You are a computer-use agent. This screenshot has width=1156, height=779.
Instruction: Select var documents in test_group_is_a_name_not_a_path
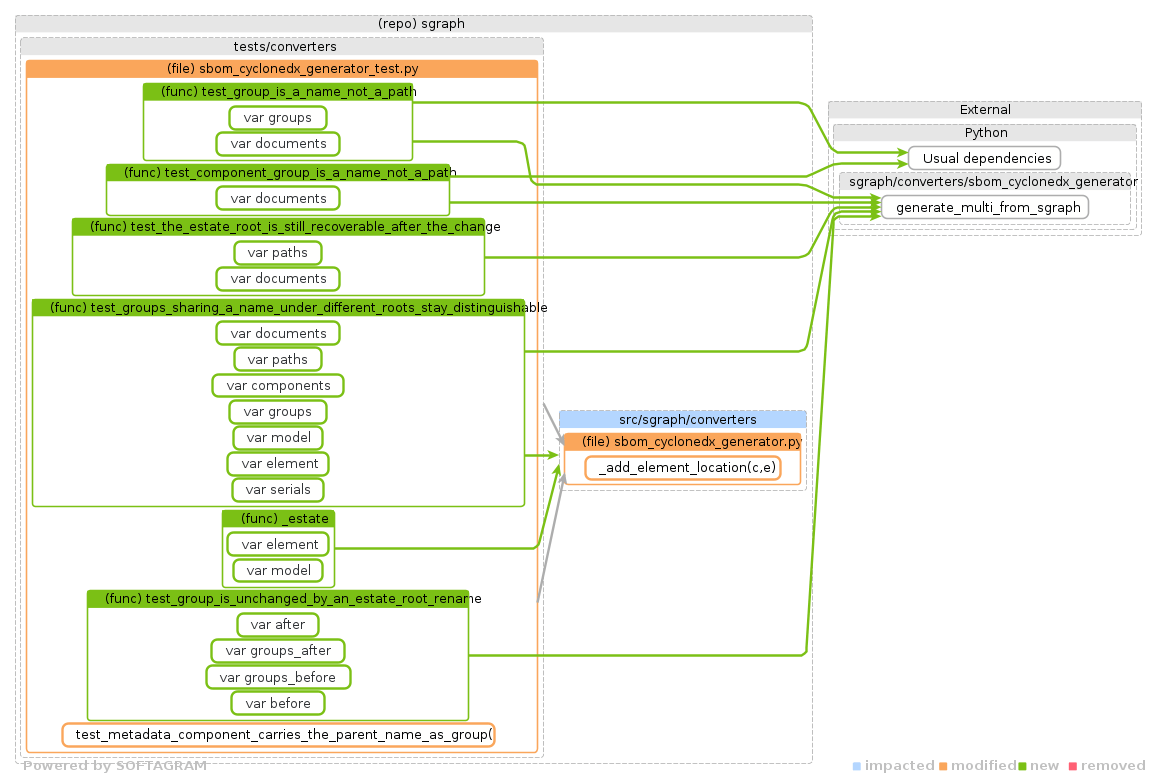coord(278,143)
